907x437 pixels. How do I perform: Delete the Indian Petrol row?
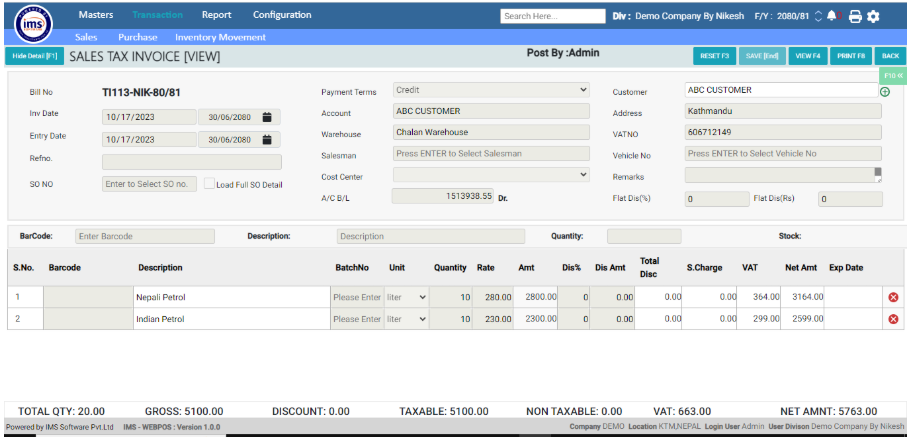[893, 319]
